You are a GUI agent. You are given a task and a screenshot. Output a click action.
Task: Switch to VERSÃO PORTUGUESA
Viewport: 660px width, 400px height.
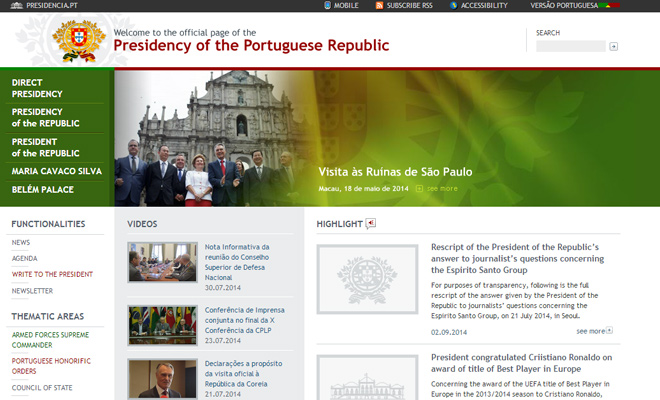pyautogui.click(x=564, y=5)
